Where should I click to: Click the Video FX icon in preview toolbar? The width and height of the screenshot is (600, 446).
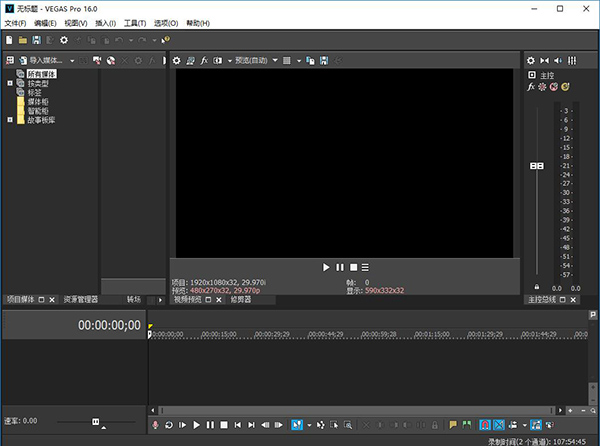point(205,61)
